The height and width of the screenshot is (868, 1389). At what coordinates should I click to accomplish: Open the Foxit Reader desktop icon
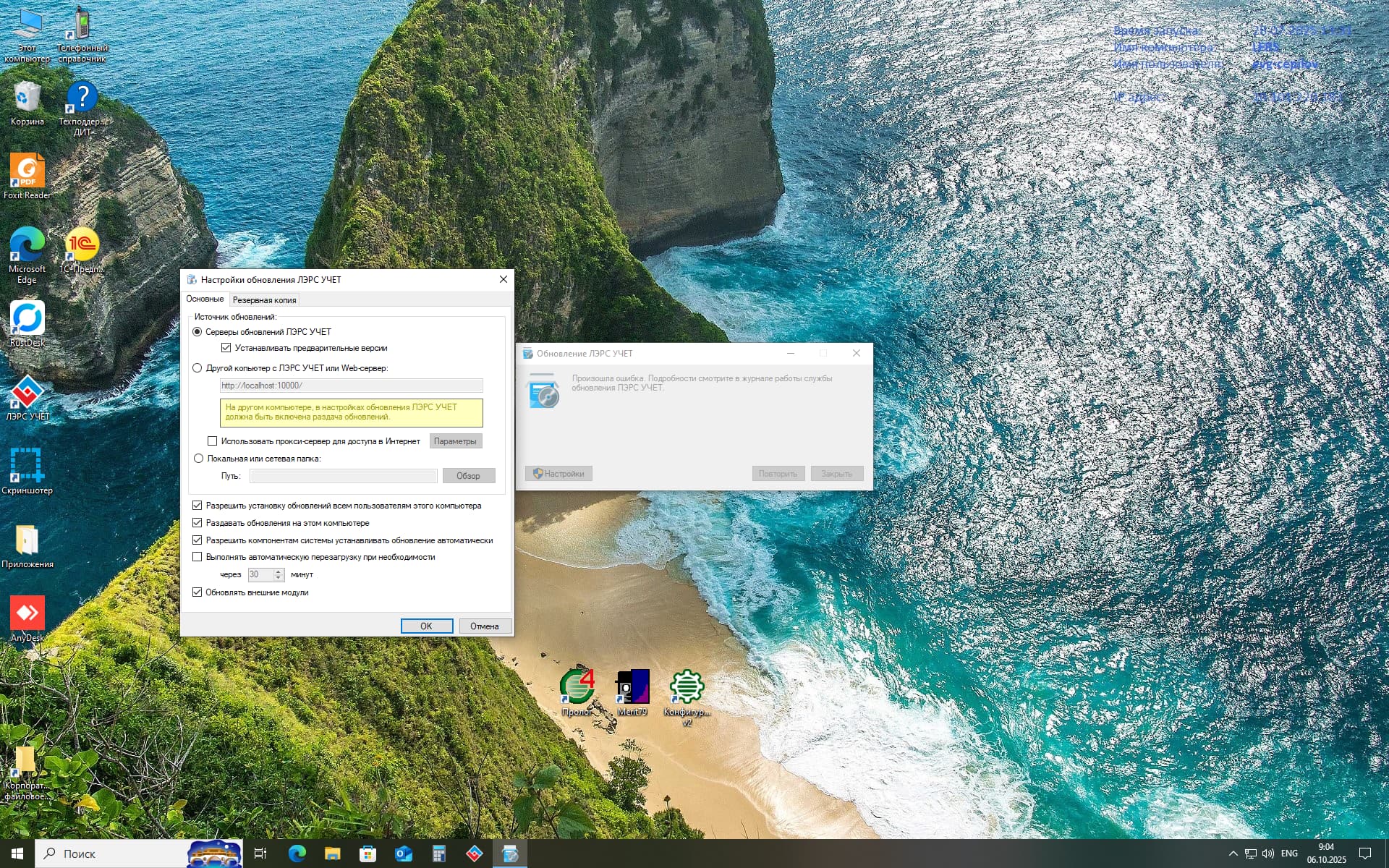coord(27,172)
